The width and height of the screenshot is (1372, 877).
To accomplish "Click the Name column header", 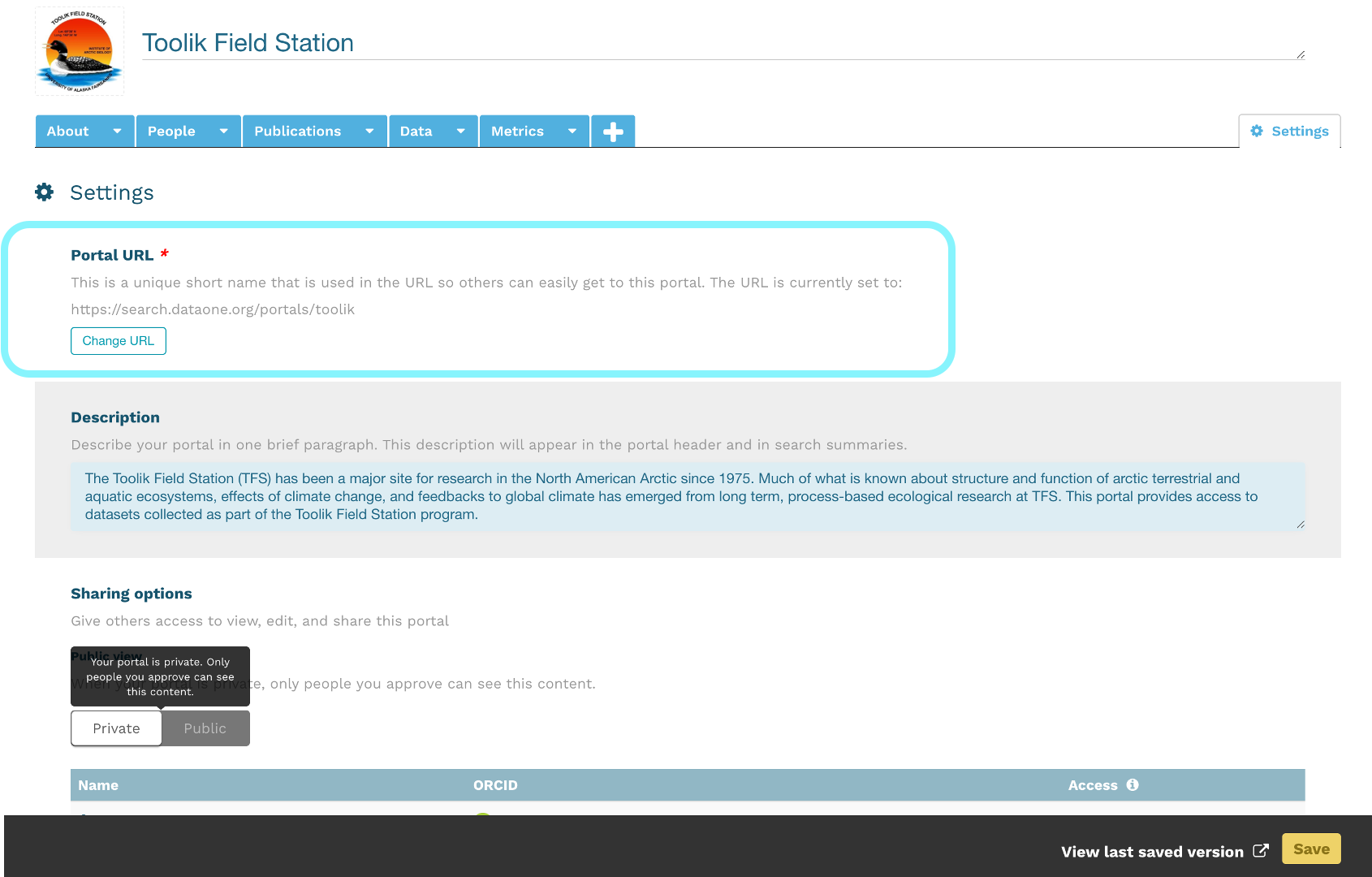I will (98, 785).
